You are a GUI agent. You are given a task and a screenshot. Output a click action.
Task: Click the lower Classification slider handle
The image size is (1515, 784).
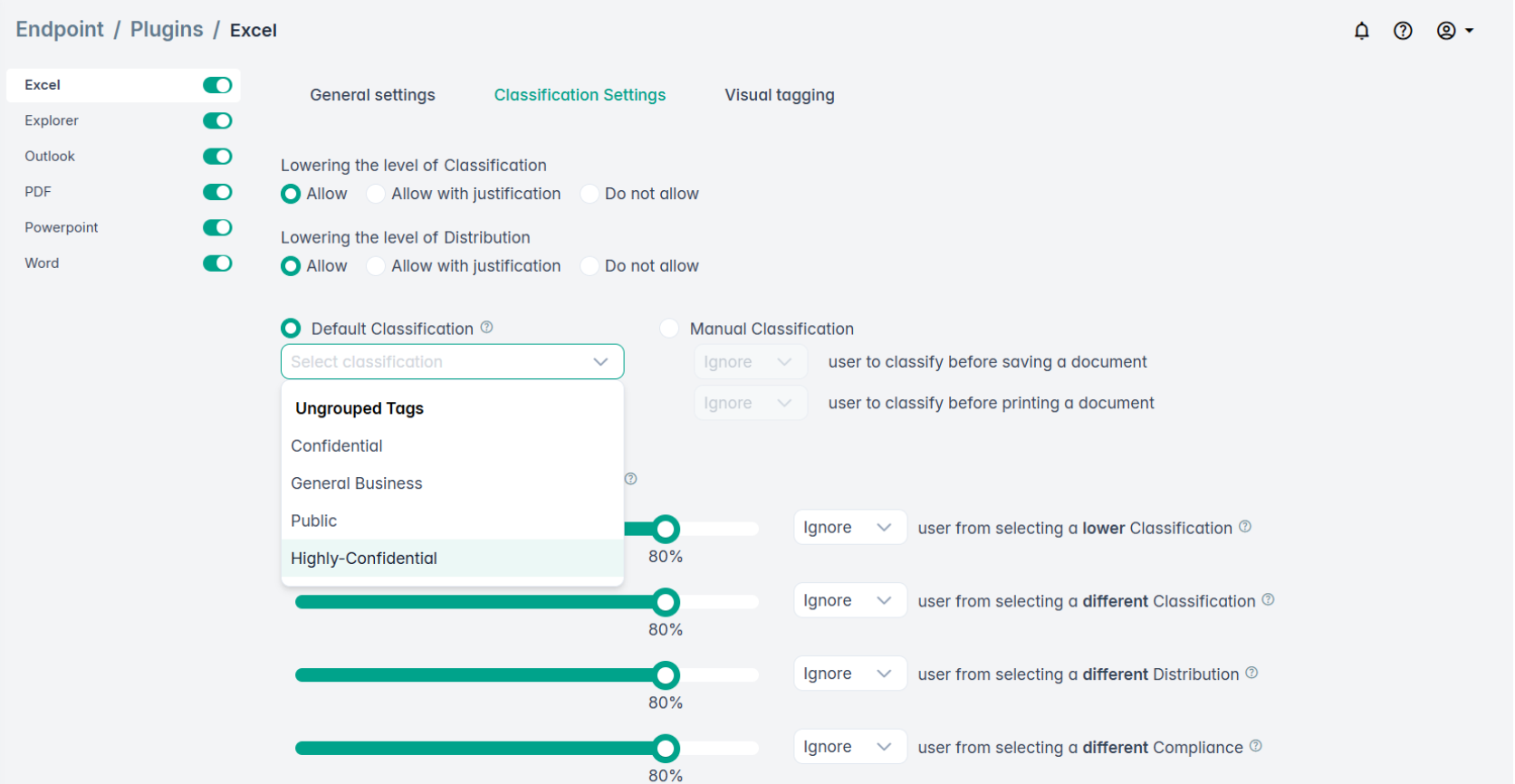[666, 529]
